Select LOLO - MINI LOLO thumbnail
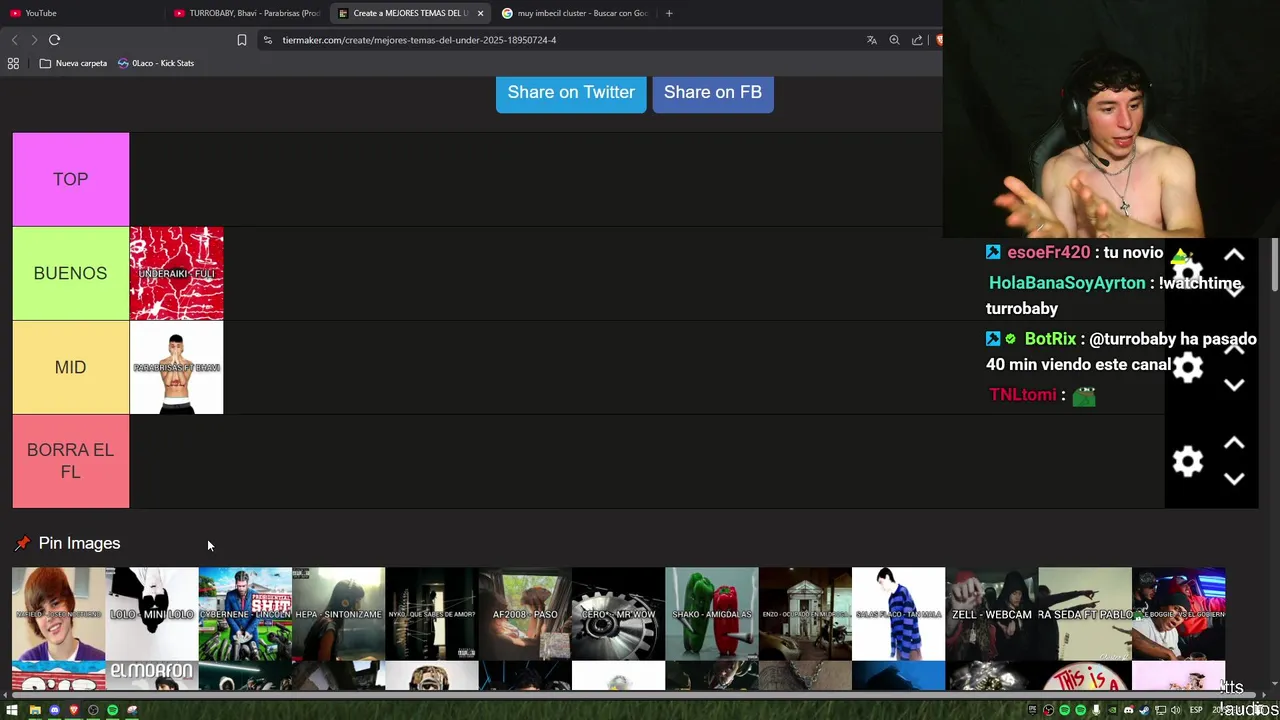The height and width of the screenshot is (720, 1280). [x=152, y=614]
